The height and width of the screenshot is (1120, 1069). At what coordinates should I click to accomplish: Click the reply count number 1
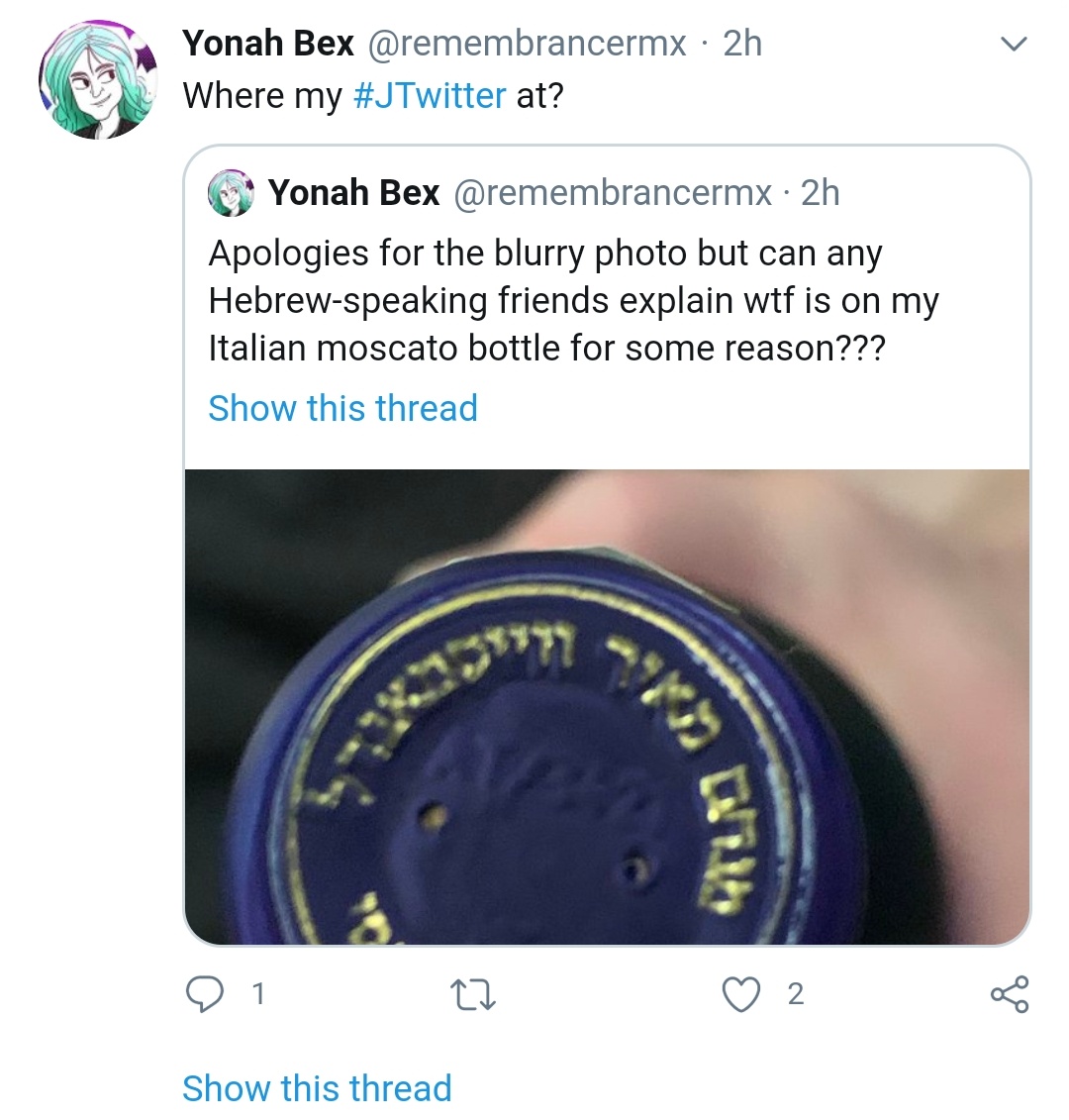point(258,994)
